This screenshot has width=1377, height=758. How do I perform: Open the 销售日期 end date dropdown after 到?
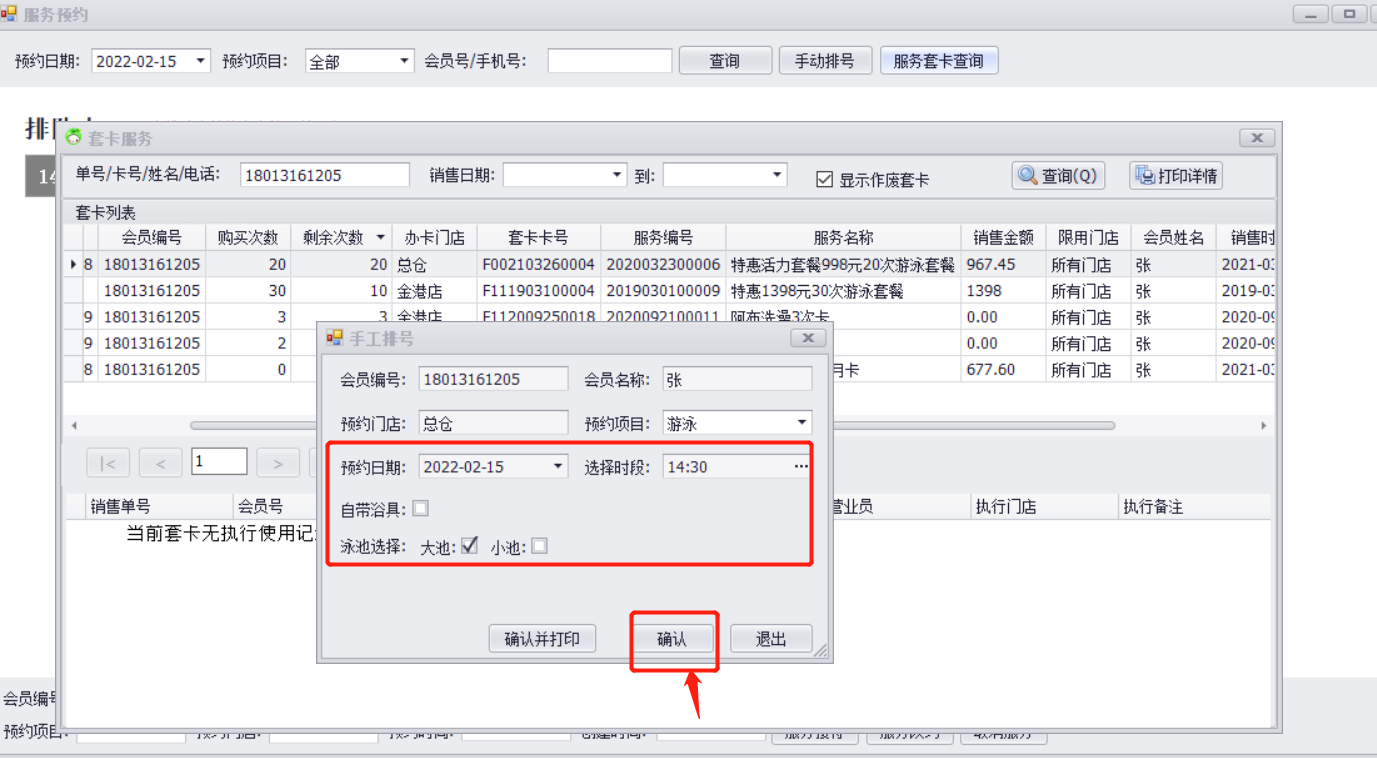pyautogui.click(x=777, y=175)
